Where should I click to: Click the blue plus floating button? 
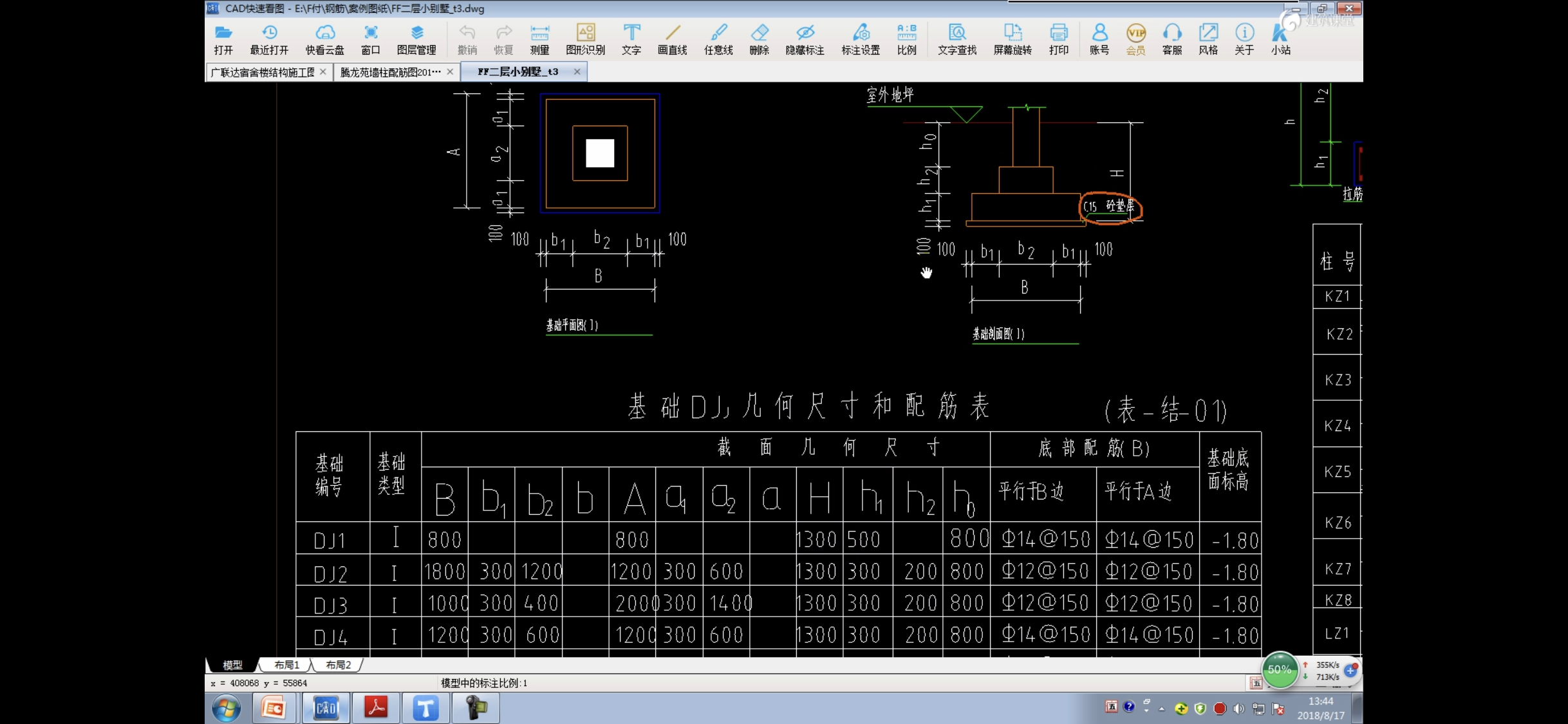tap(1350, 671)
